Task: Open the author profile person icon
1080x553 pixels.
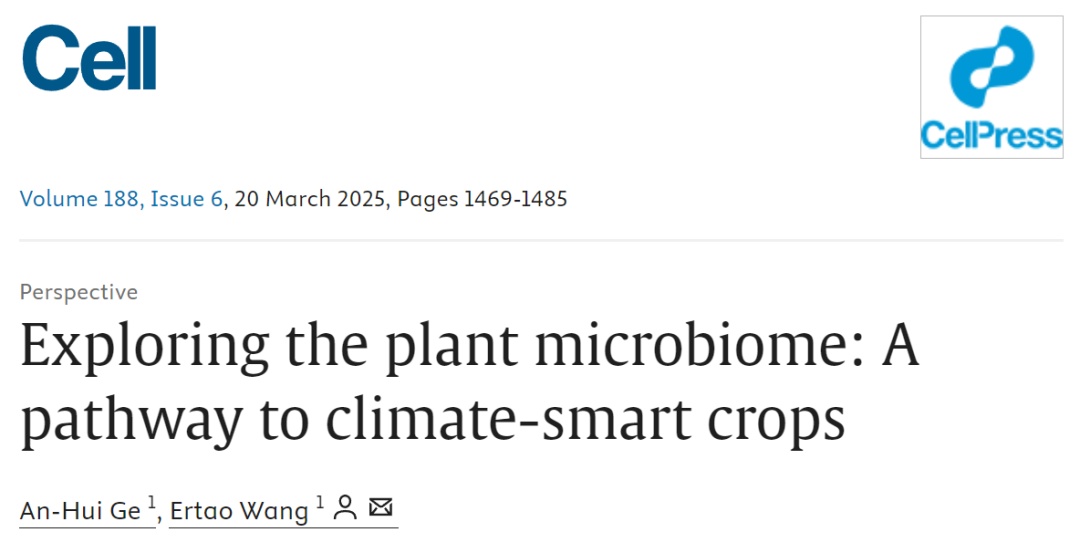Action: coord(345,508)
